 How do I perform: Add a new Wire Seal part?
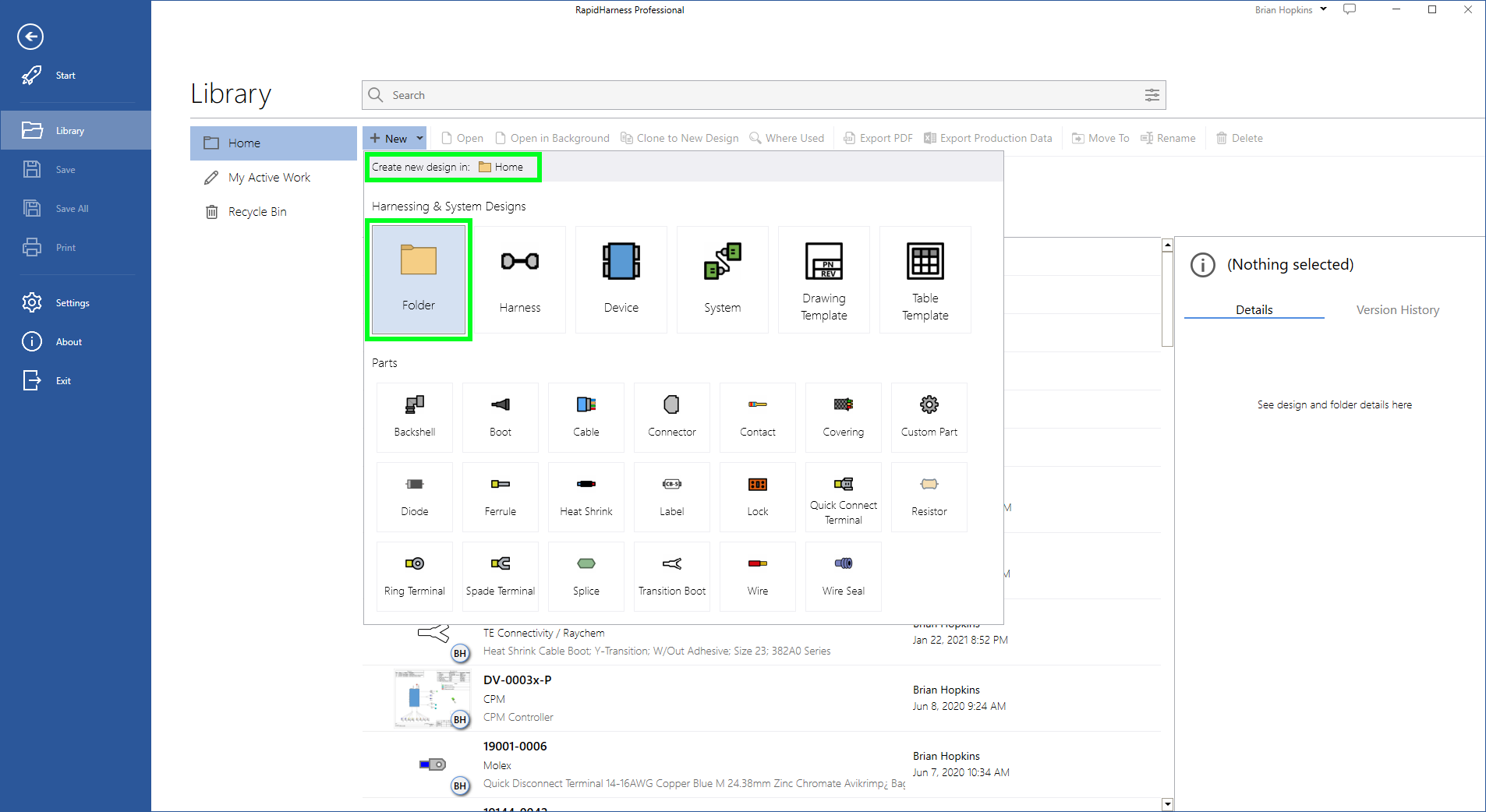[844, 577]
